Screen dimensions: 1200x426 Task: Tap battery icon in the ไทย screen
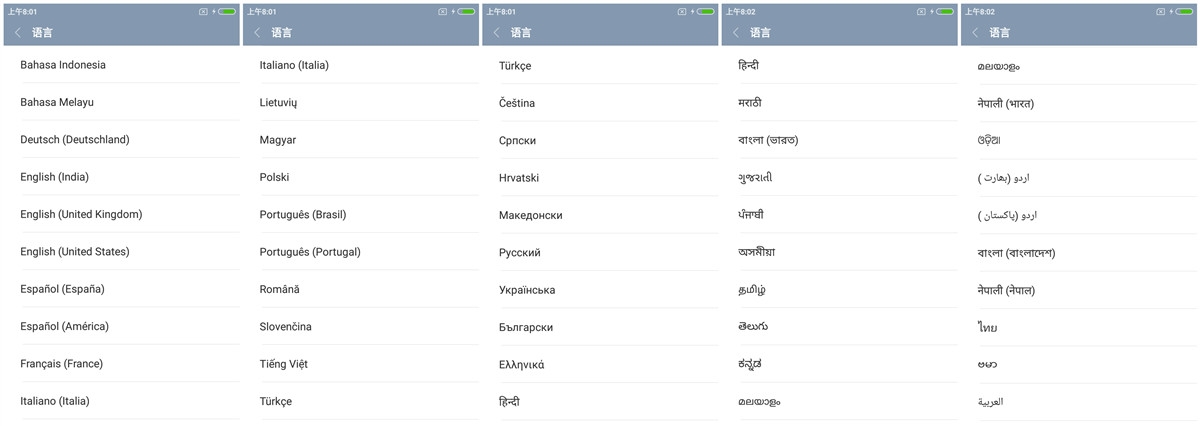(1184, 12)
